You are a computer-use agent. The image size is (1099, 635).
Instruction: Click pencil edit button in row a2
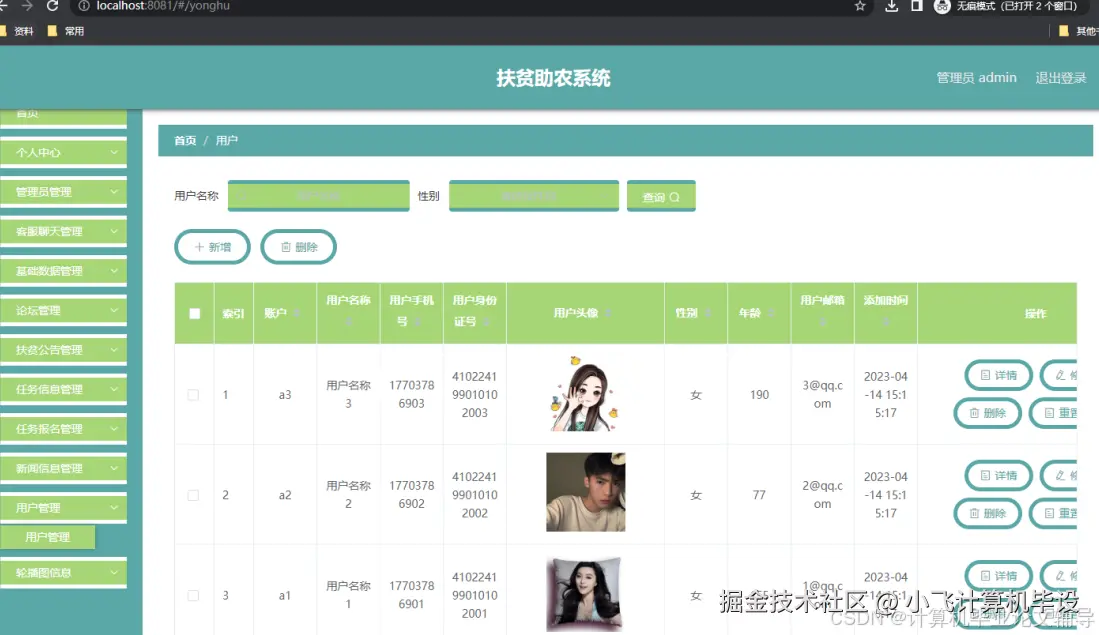(1060, 475)
